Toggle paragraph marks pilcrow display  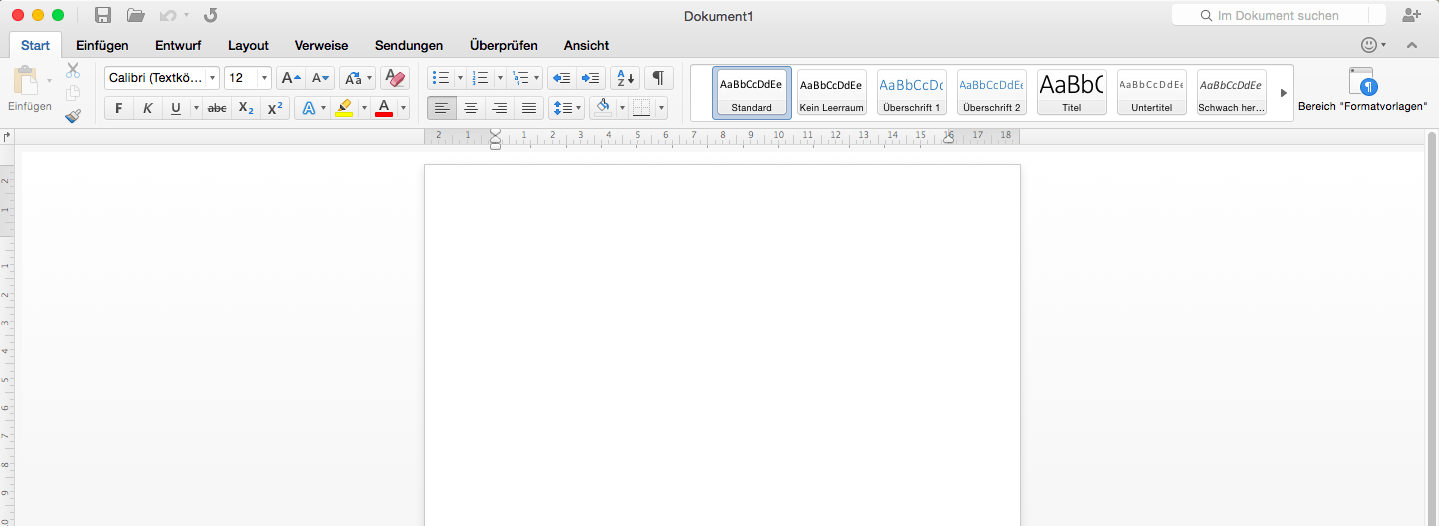tap(658, 78)
